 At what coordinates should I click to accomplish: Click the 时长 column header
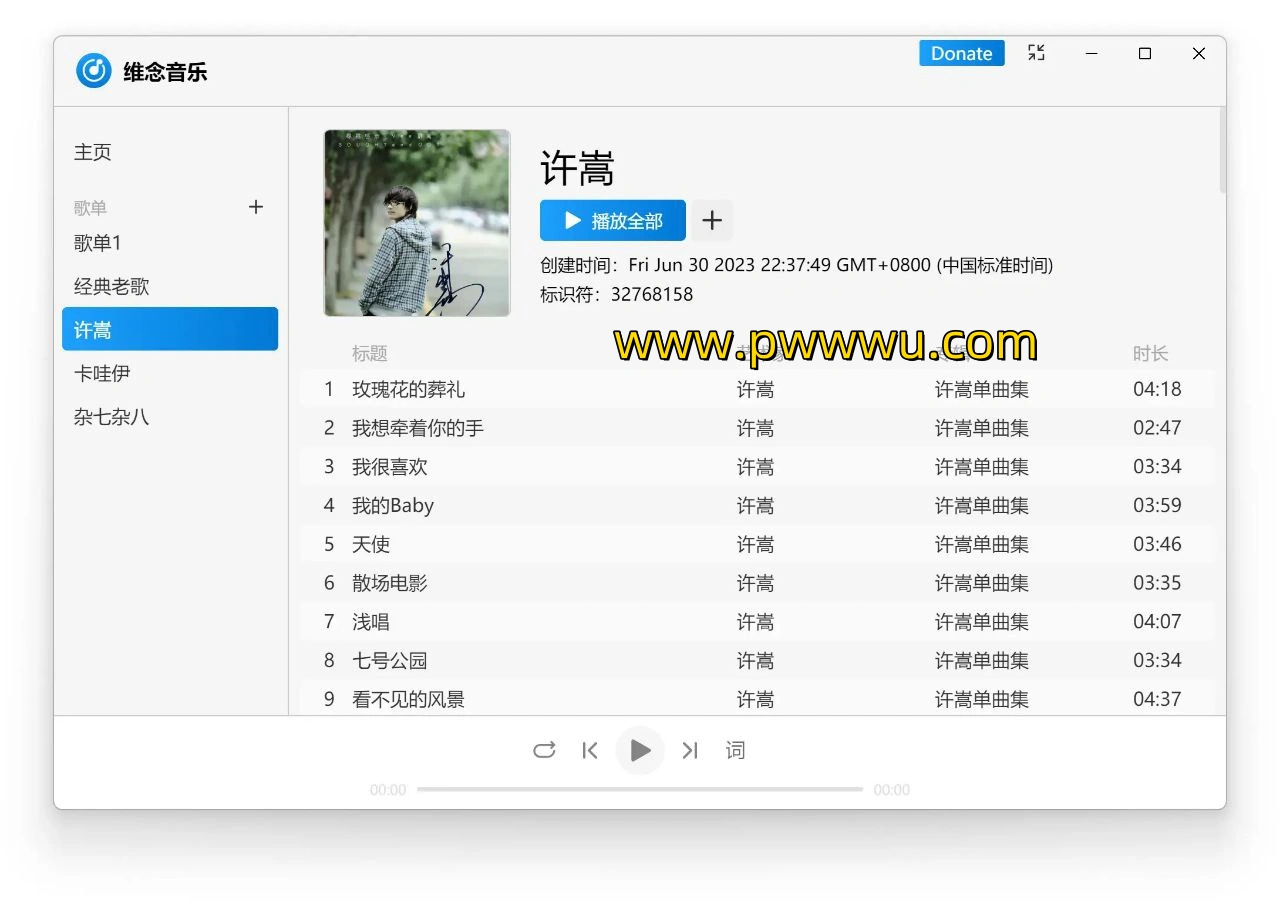1150,353
